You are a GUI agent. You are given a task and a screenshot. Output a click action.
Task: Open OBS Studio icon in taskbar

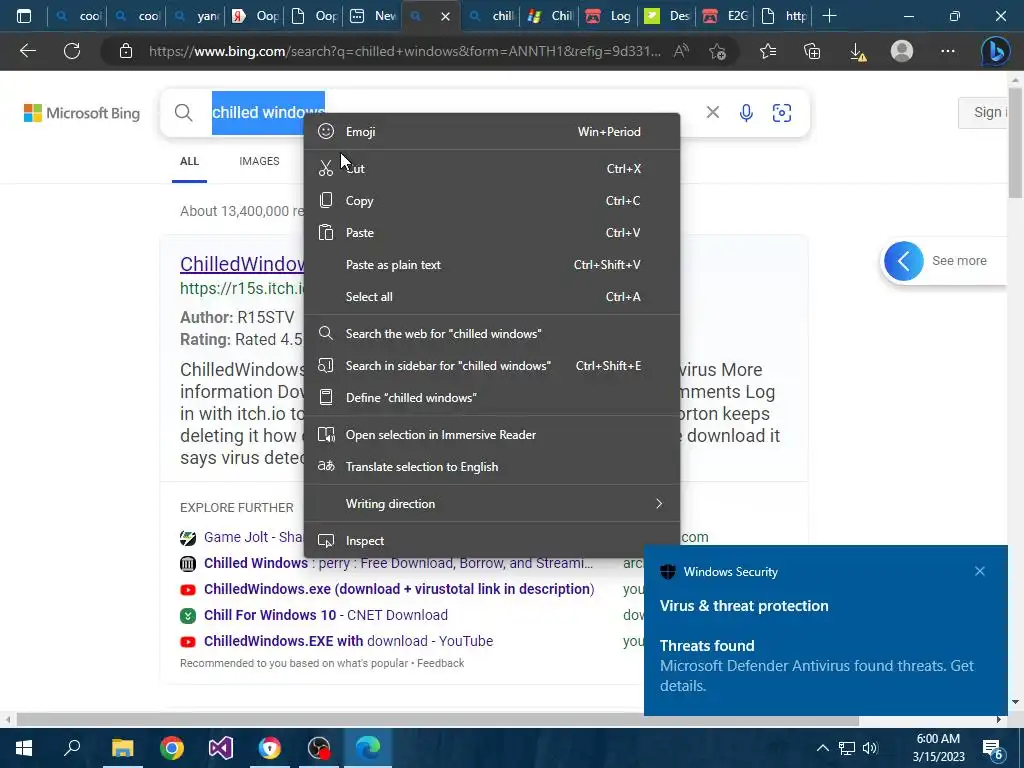(319, 748)
